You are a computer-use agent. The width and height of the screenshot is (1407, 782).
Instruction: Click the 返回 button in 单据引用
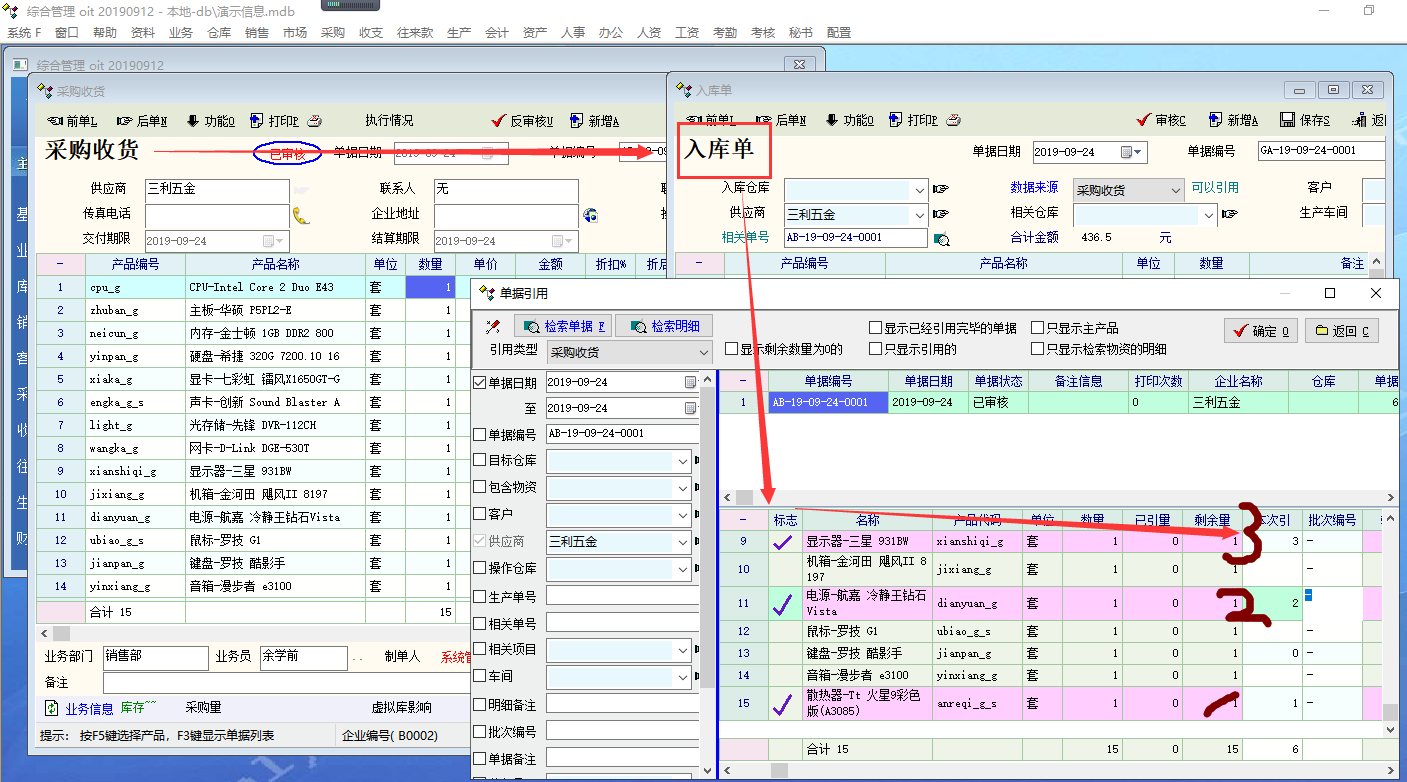[x=1342, y=331]
